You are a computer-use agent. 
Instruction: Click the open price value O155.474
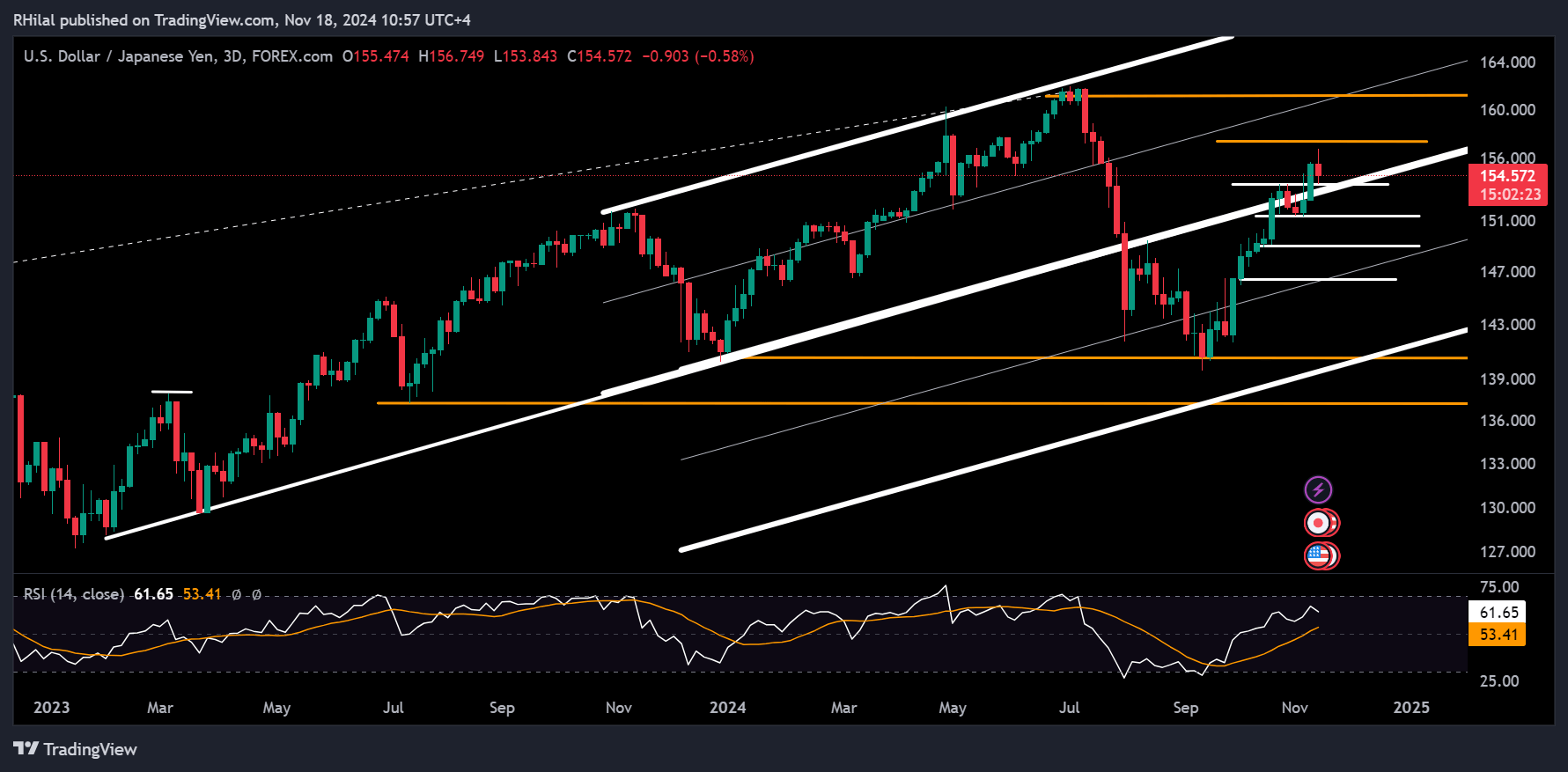click(x=376, y=56)
